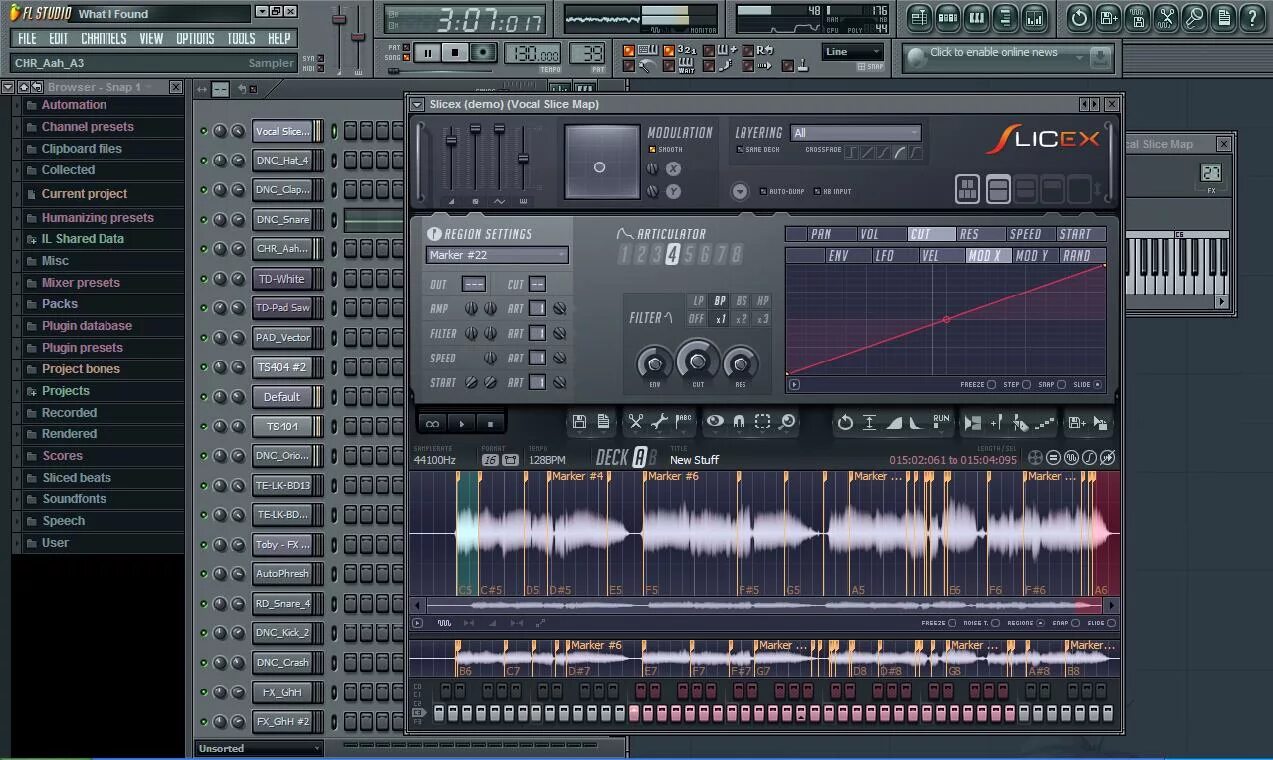Toggle the Same Deck layering option
The image size is (1273, 760).
pos(740,150)
